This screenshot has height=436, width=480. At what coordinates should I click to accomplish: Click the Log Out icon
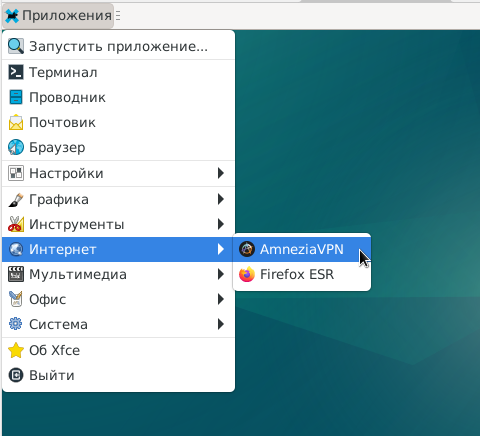(x=16, y=375)
